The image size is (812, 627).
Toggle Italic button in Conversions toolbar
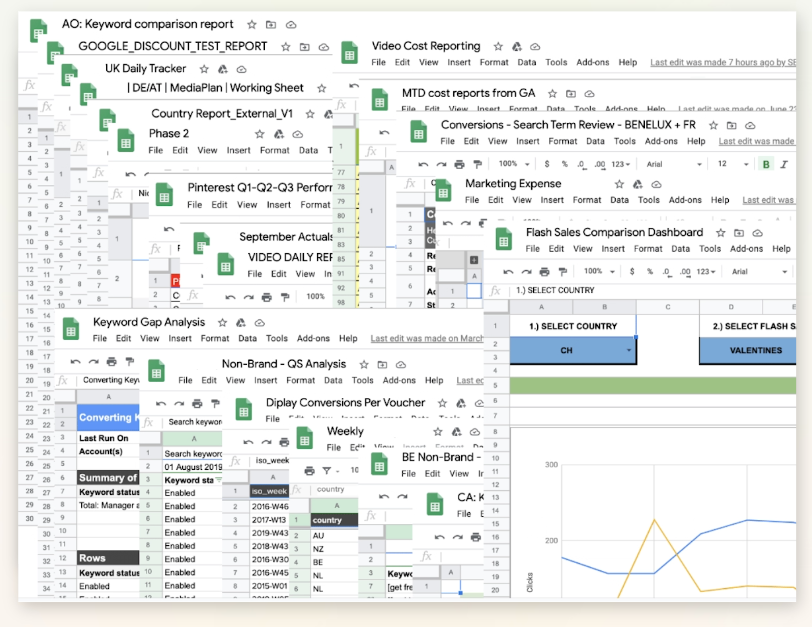(x=784, y=164)
